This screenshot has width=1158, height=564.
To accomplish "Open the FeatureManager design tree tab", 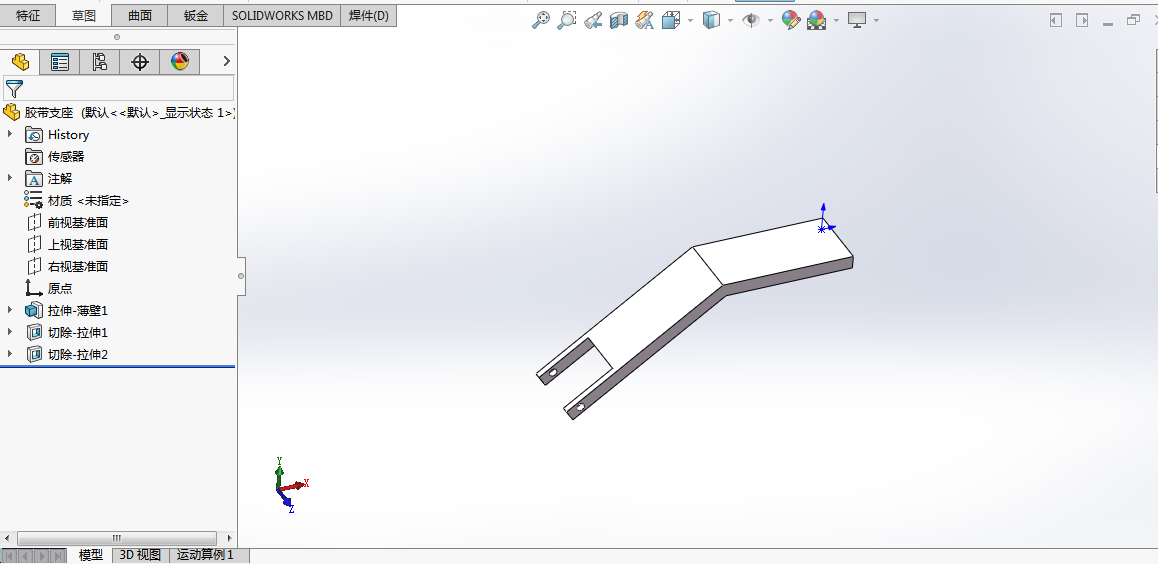I will tap(20, 62).
